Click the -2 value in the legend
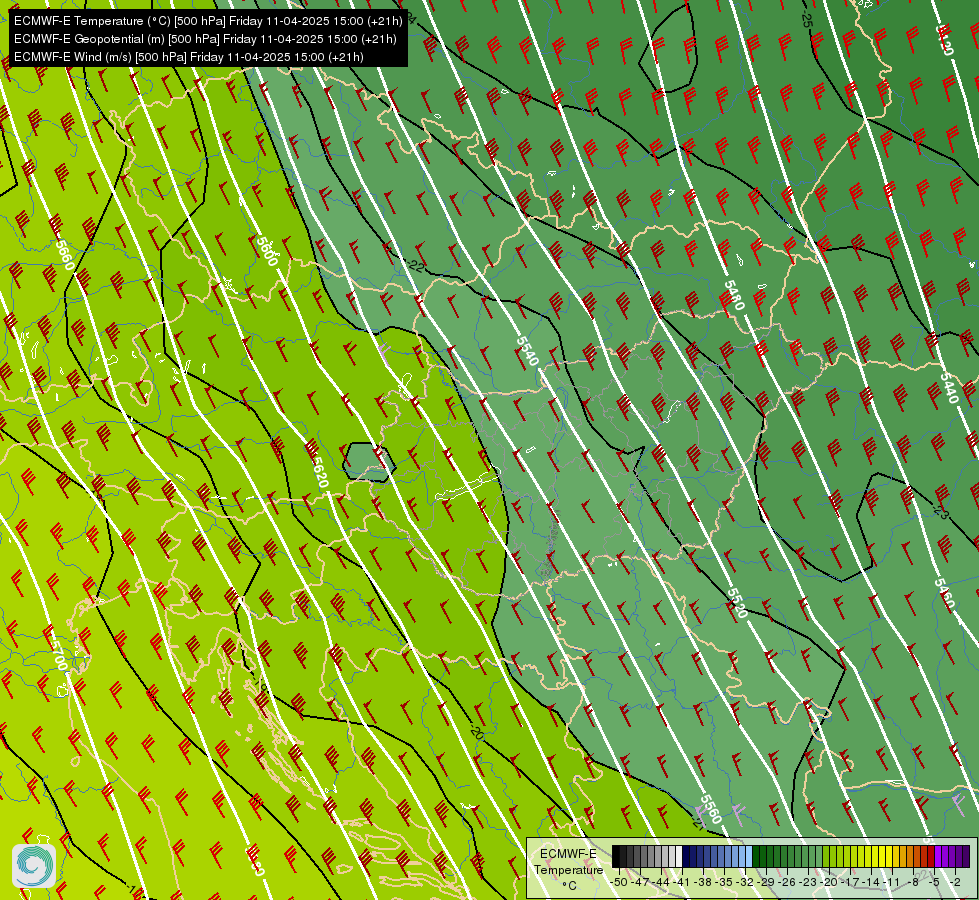 click(955, 882)
